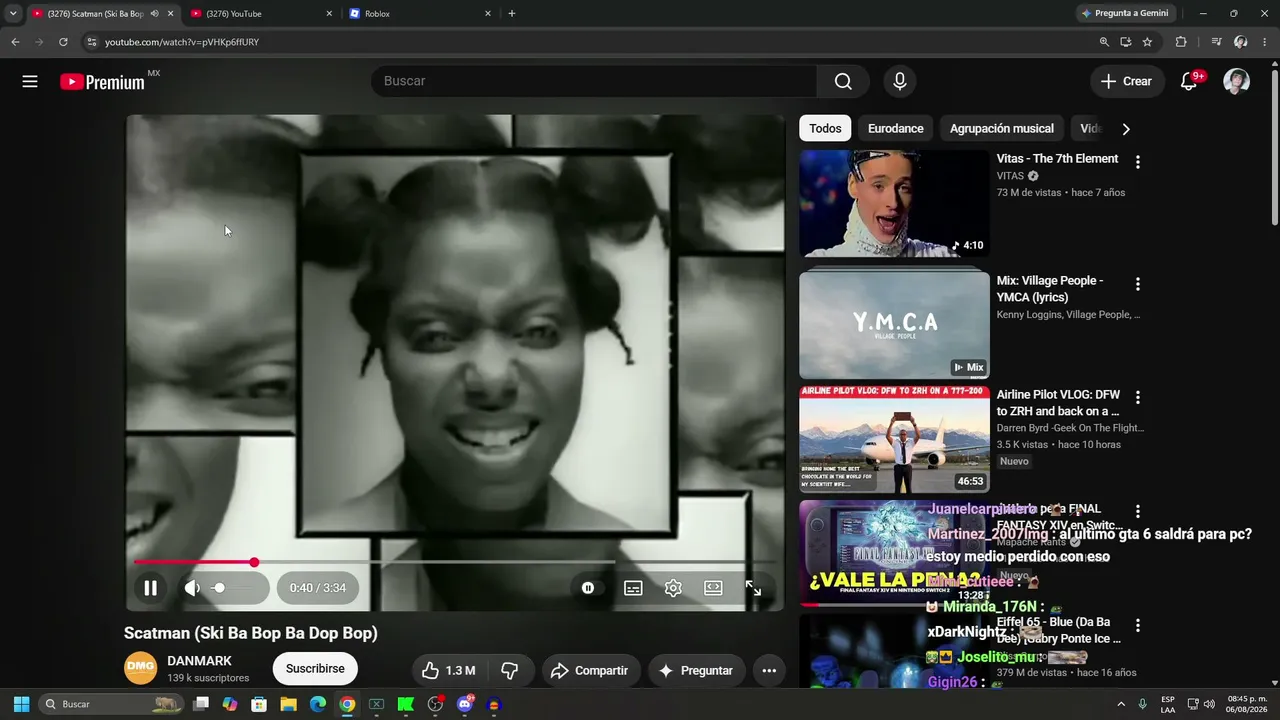Open the Vitas - The 7th Element title

pyautogui.click(x=1057, y=159)
